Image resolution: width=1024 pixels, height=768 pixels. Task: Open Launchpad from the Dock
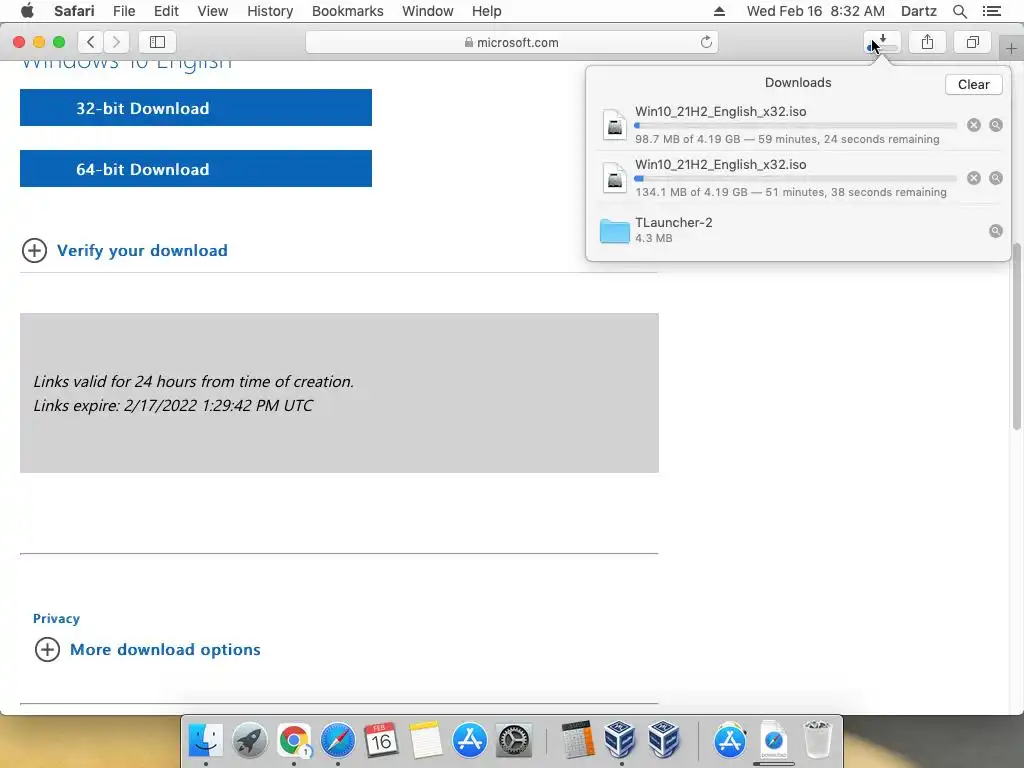click(x=249, y=741)
